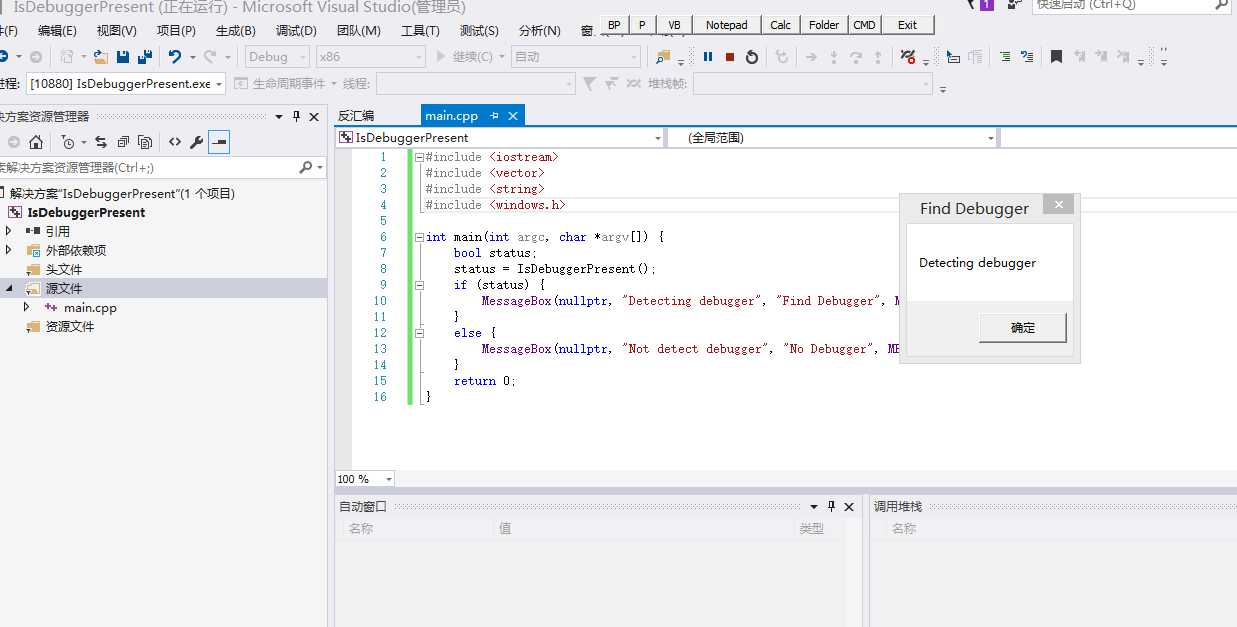Open the 生成(B) menu
Image resolution: width=1237 pixels, height=627 pixels.
[235, 31]
